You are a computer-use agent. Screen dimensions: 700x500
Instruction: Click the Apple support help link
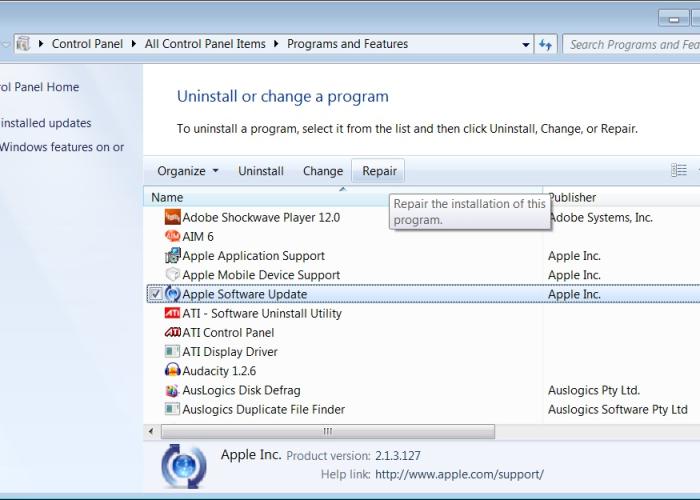(459, 474)
